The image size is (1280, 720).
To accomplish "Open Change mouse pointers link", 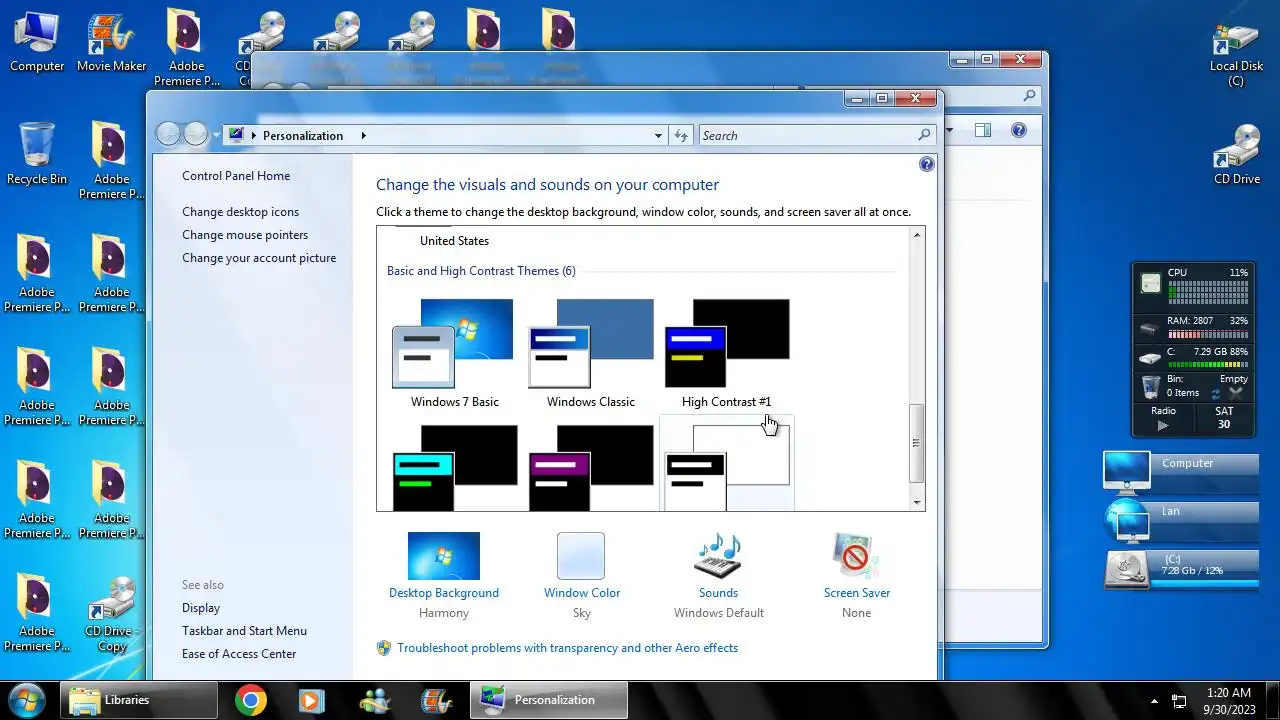I will pyautogui.click(x=245, y=235).
